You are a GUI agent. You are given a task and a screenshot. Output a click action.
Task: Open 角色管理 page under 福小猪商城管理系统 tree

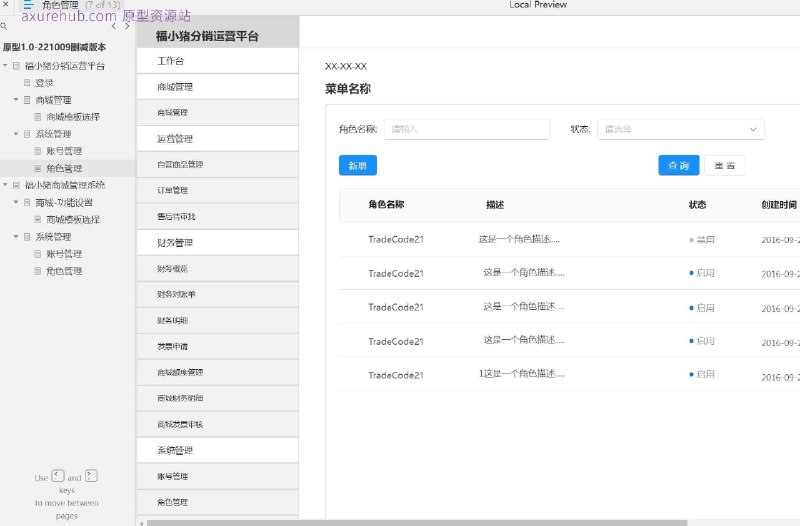pyautogui.click(x=64, y=271)
